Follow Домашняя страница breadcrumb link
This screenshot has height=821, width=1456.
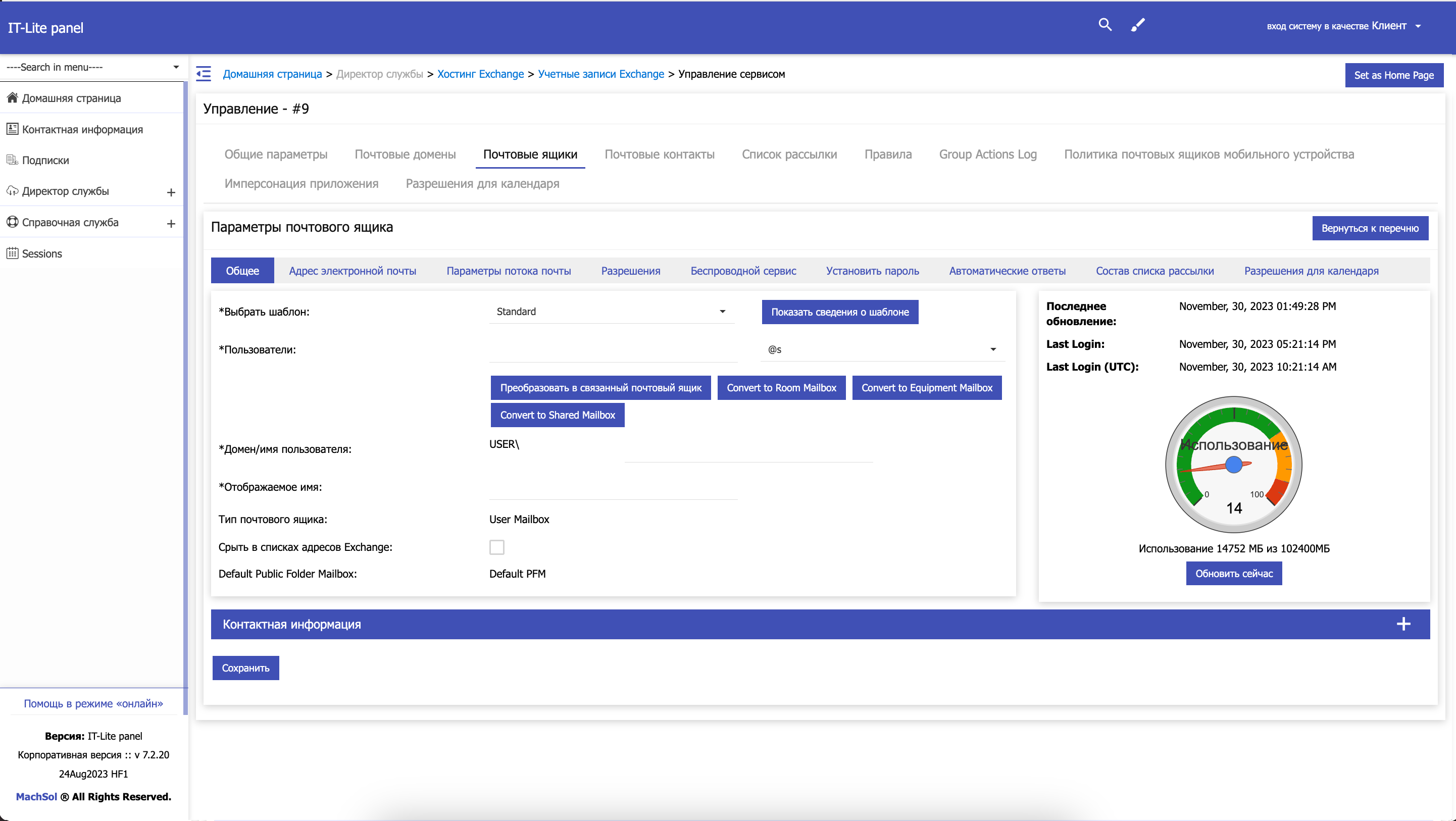click(x=272, y=74)
